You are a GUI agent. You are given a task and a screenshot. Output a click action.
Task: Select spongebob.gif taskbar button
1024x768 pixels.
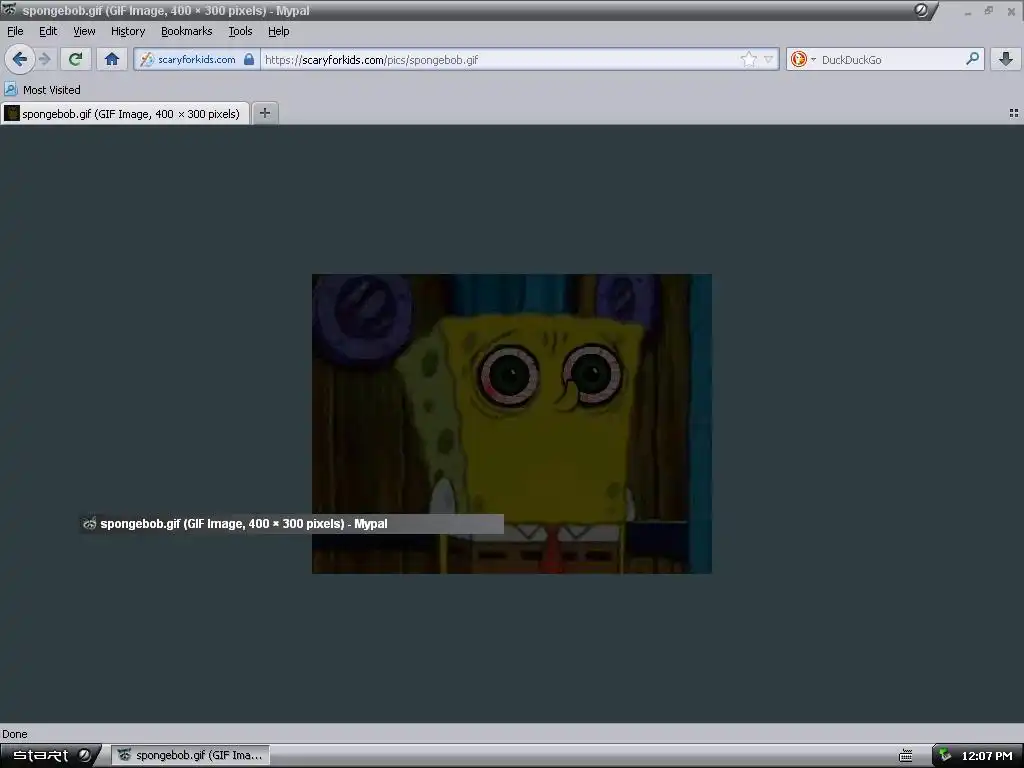coord(190,756)
